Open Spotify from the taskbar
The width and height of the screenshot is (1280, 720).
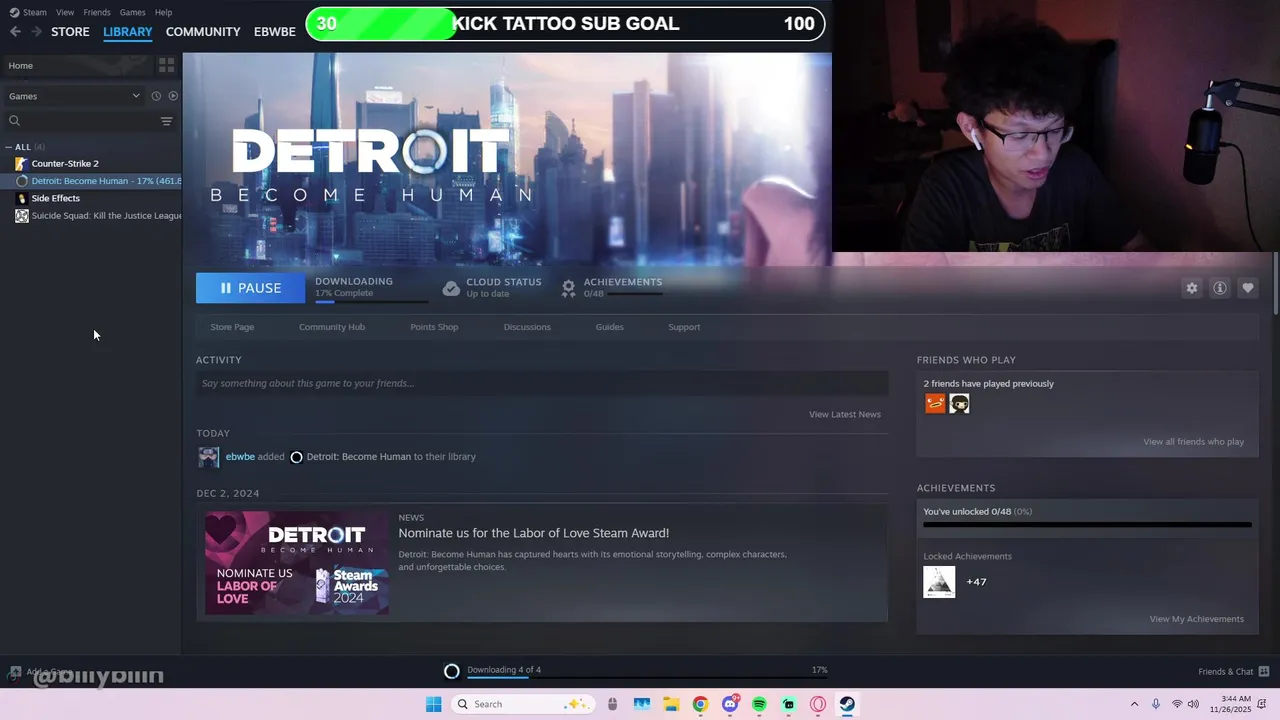(759, 704)
